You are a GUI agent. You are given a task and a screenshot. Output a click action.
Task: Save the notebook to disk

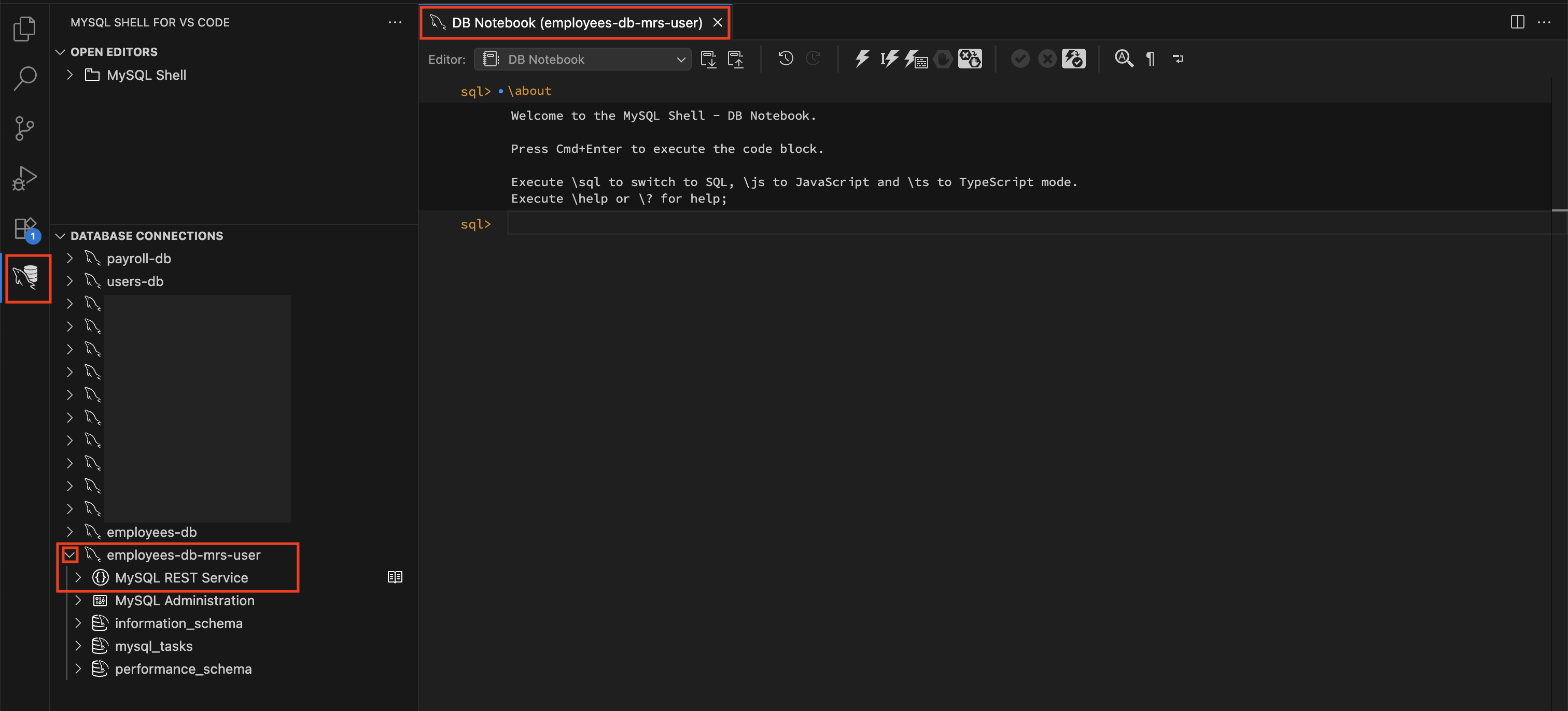click(x=708, y=59)
